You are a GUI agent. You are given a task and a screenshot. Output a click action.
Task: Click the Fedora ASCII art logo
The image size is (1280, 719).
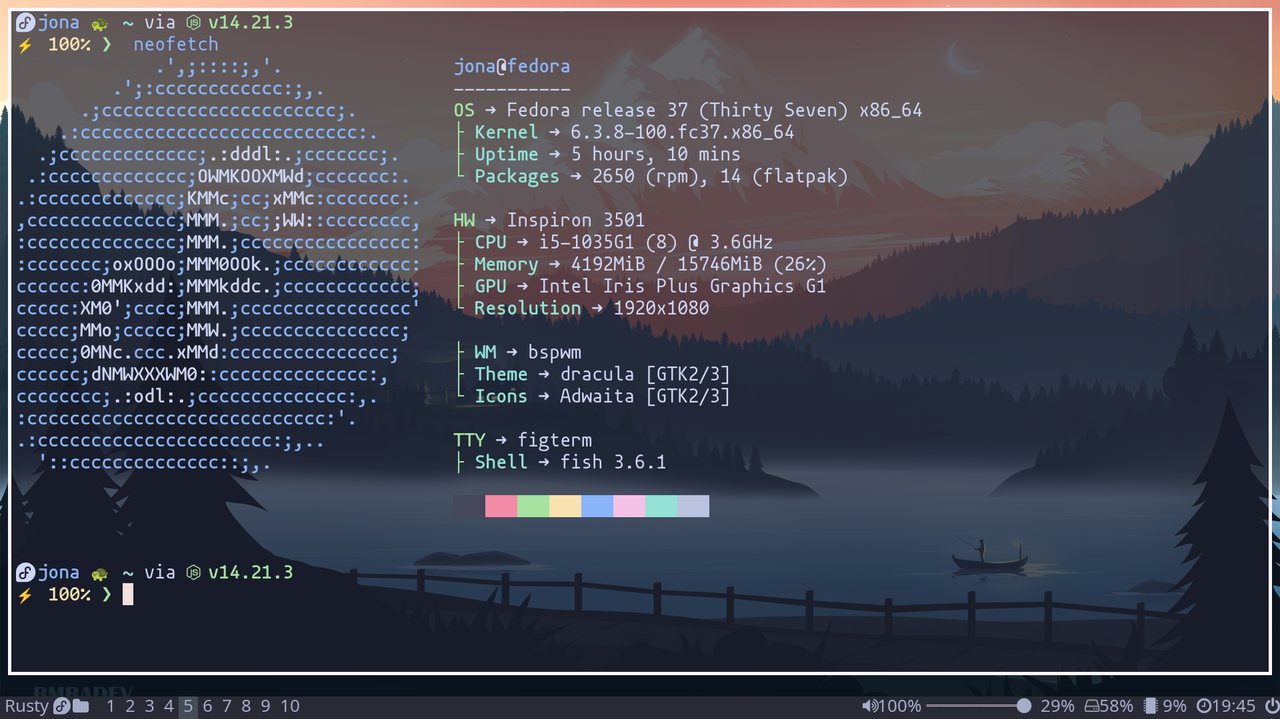pos(219,265)
